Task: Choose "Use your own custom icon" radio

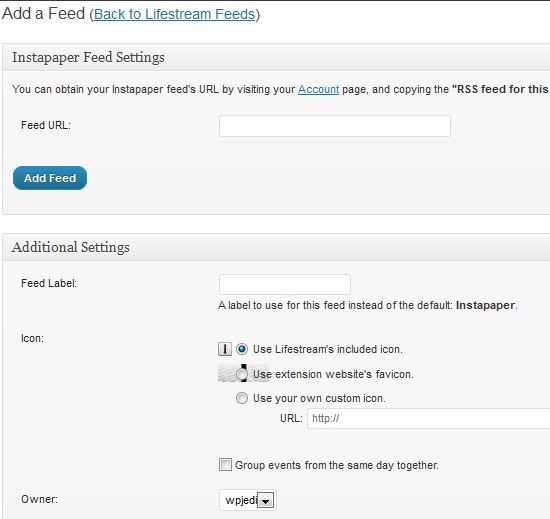Action: [242, 398]
